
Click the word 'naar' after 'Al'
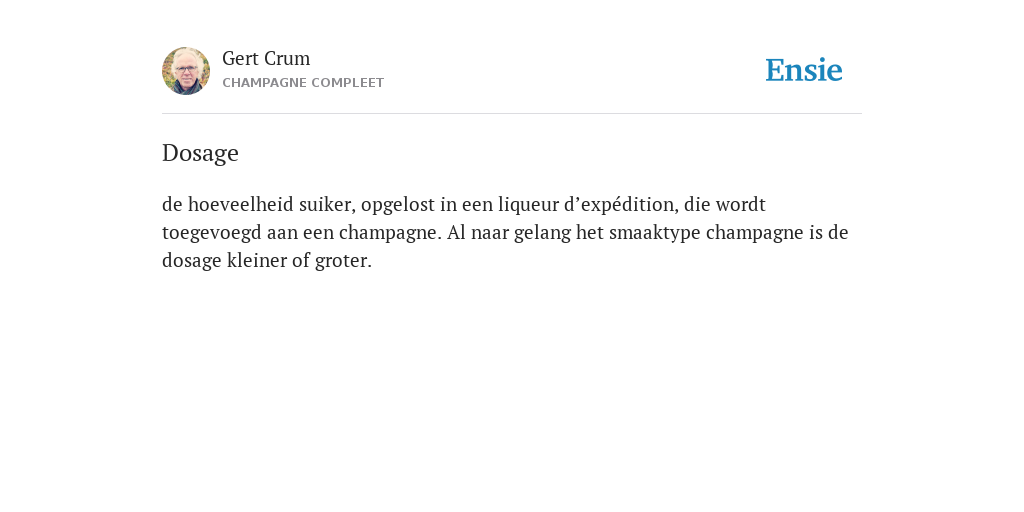tap(490, 233)
